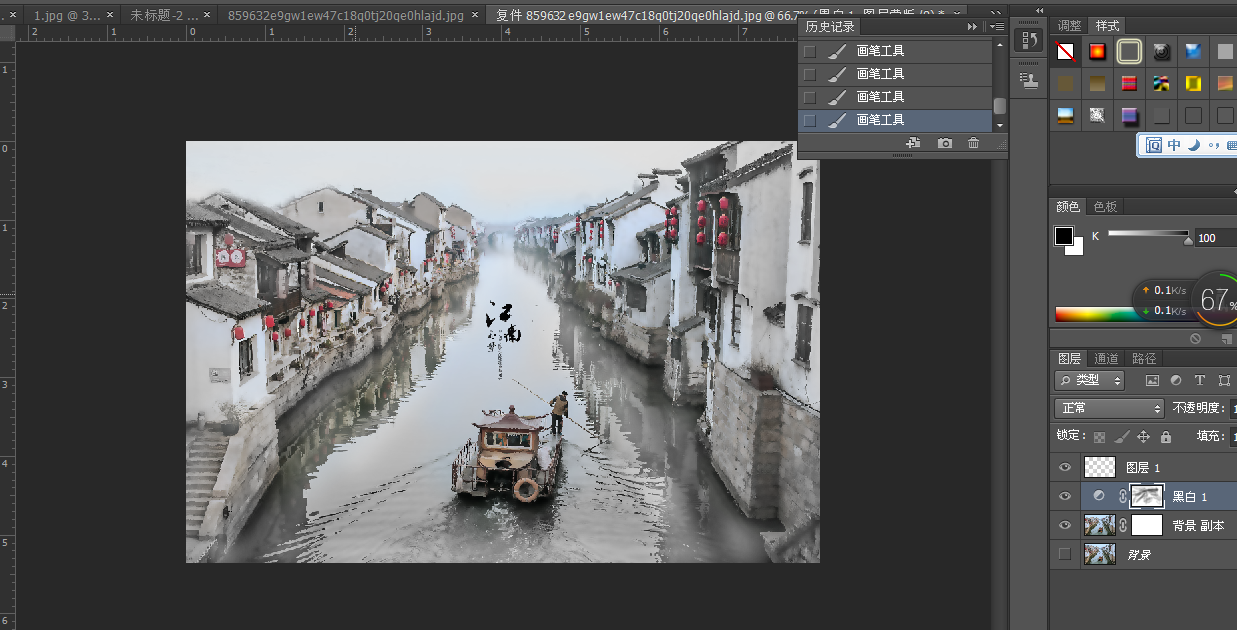Lock all with padlock icon

pyautogui.click(x=1166, y=437)
